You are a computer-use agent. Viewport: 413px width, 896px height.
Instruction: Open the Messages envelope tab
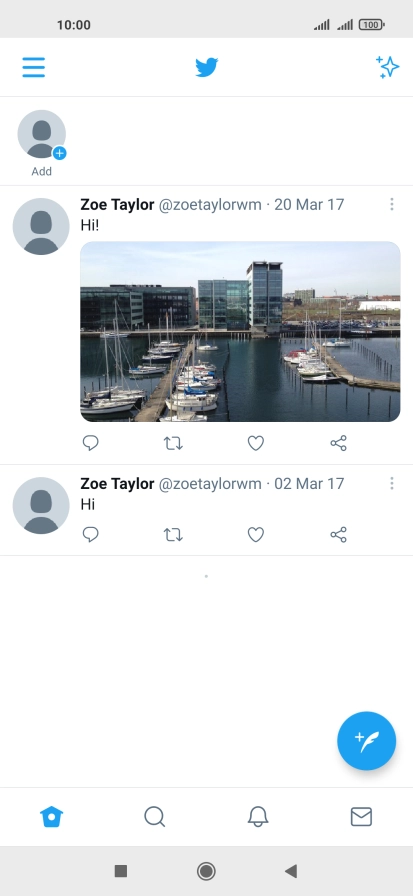click(361, 817)
